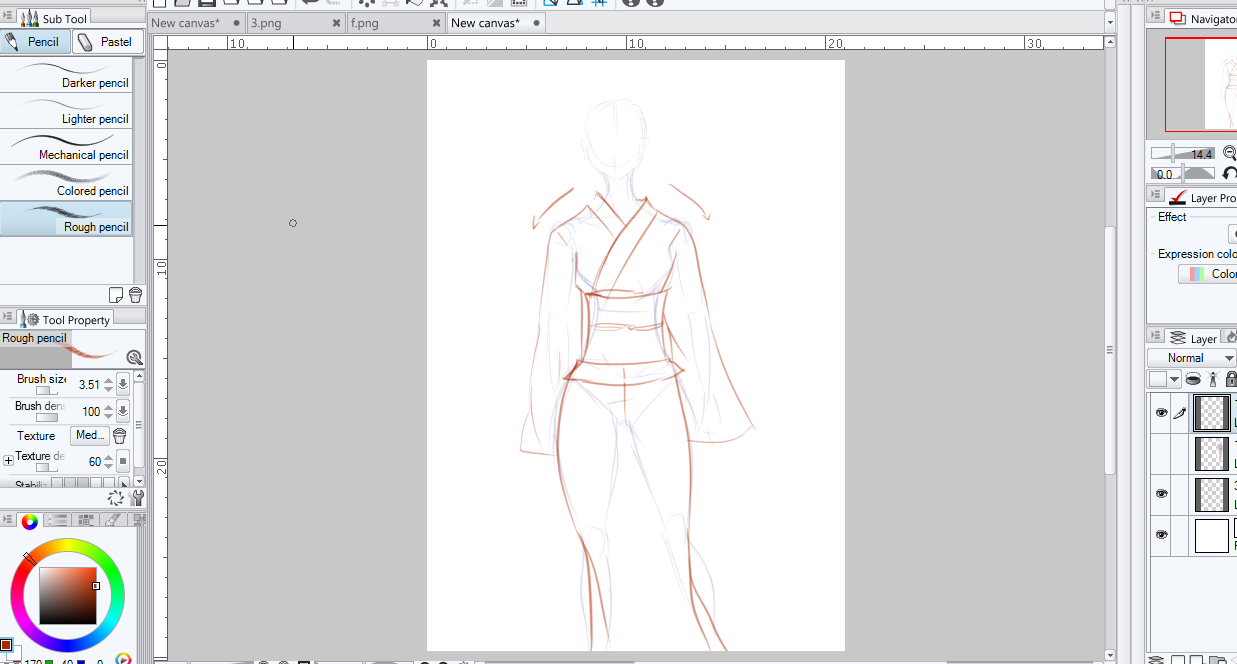
Task: Hide the white paper layer eye
Action: pos(1160,535)
